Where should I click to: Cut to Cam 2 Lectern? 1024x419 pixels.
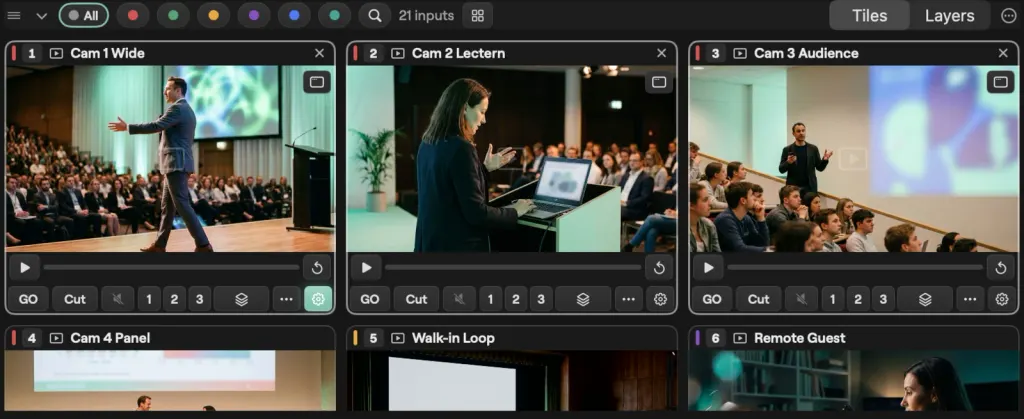click(416, 299)
